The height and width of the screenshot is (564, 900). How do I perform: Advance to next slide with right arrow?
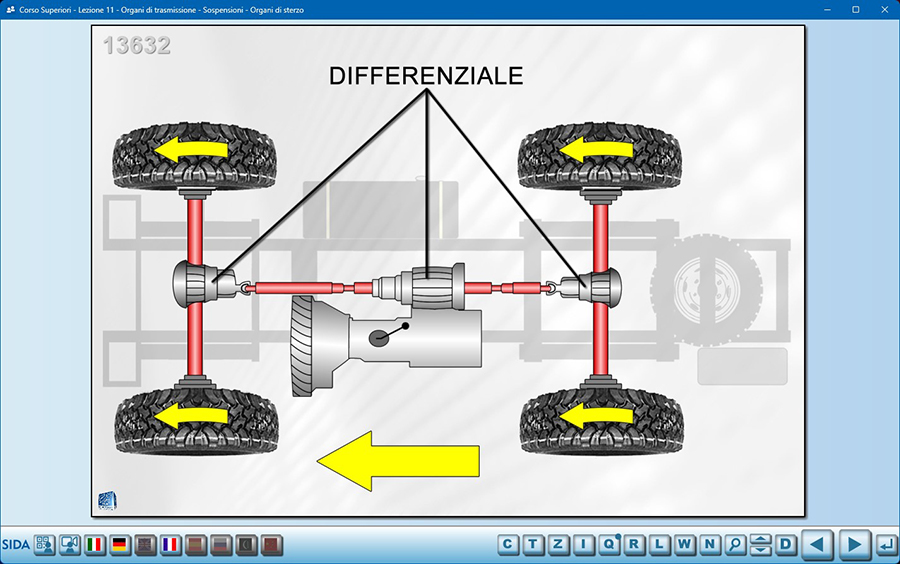point(853,545)
